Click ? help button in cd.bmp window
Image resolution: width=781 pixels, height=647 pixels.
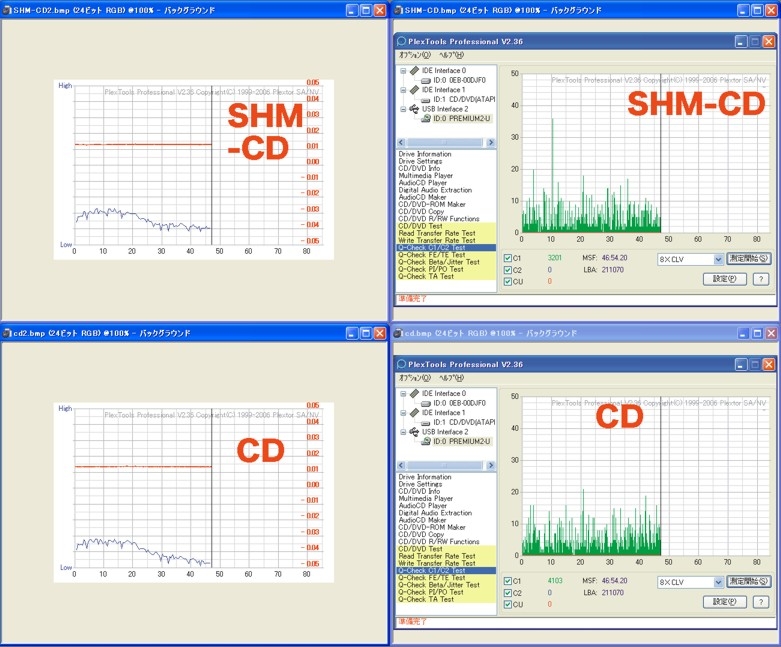(x=761, y=602)
